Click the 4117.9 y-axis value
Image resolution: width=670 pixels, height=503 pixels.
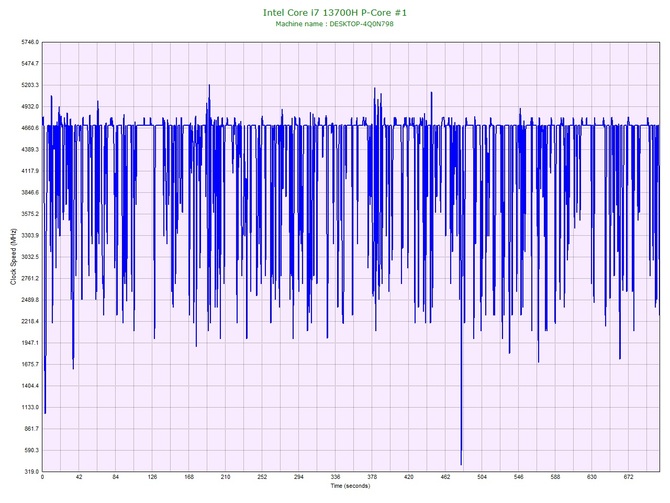pos(30,171)
